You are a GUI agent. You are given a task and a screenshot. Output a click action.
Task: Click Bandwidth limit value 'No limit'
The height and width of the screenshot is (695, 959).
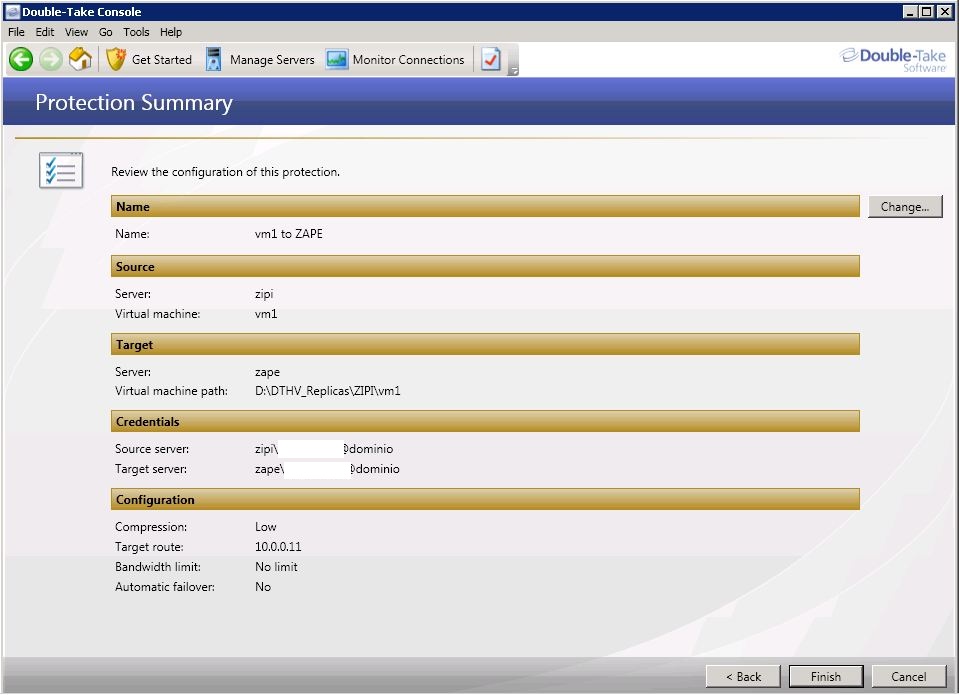coord(276,567)
